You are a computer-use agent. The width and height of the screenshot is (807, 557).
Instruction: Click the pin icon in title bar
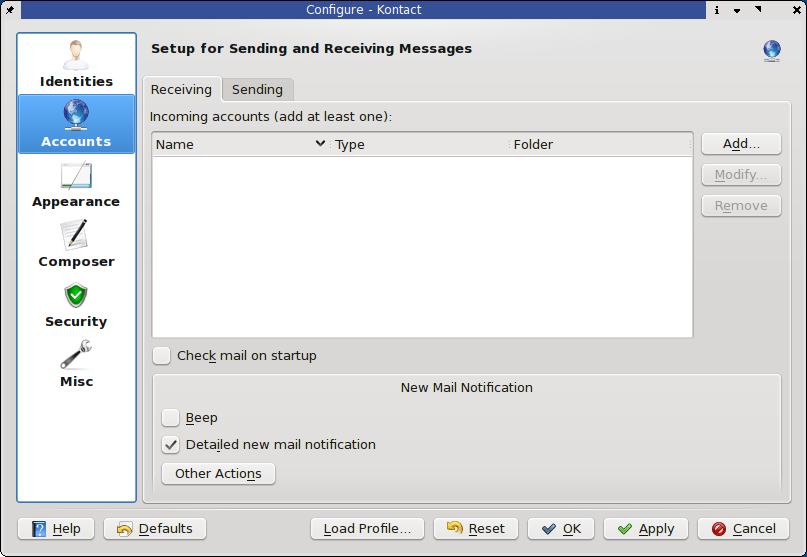9,9
